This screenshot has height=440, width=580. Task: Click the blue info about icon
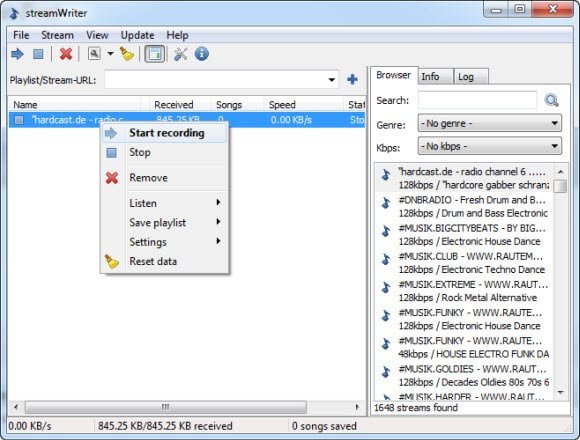point(202,54)
